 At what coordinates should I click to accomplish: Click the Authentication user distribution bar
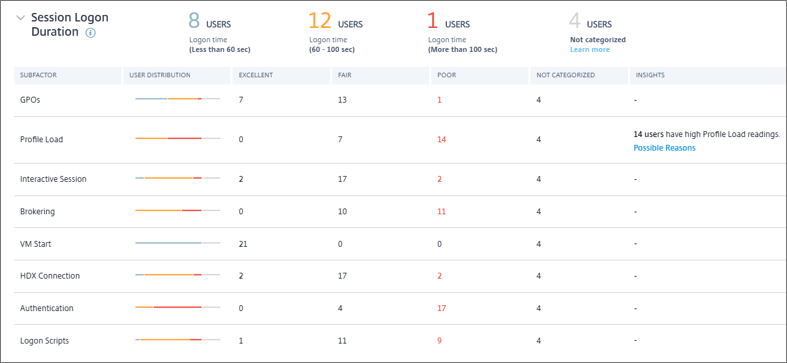point(178,307)
